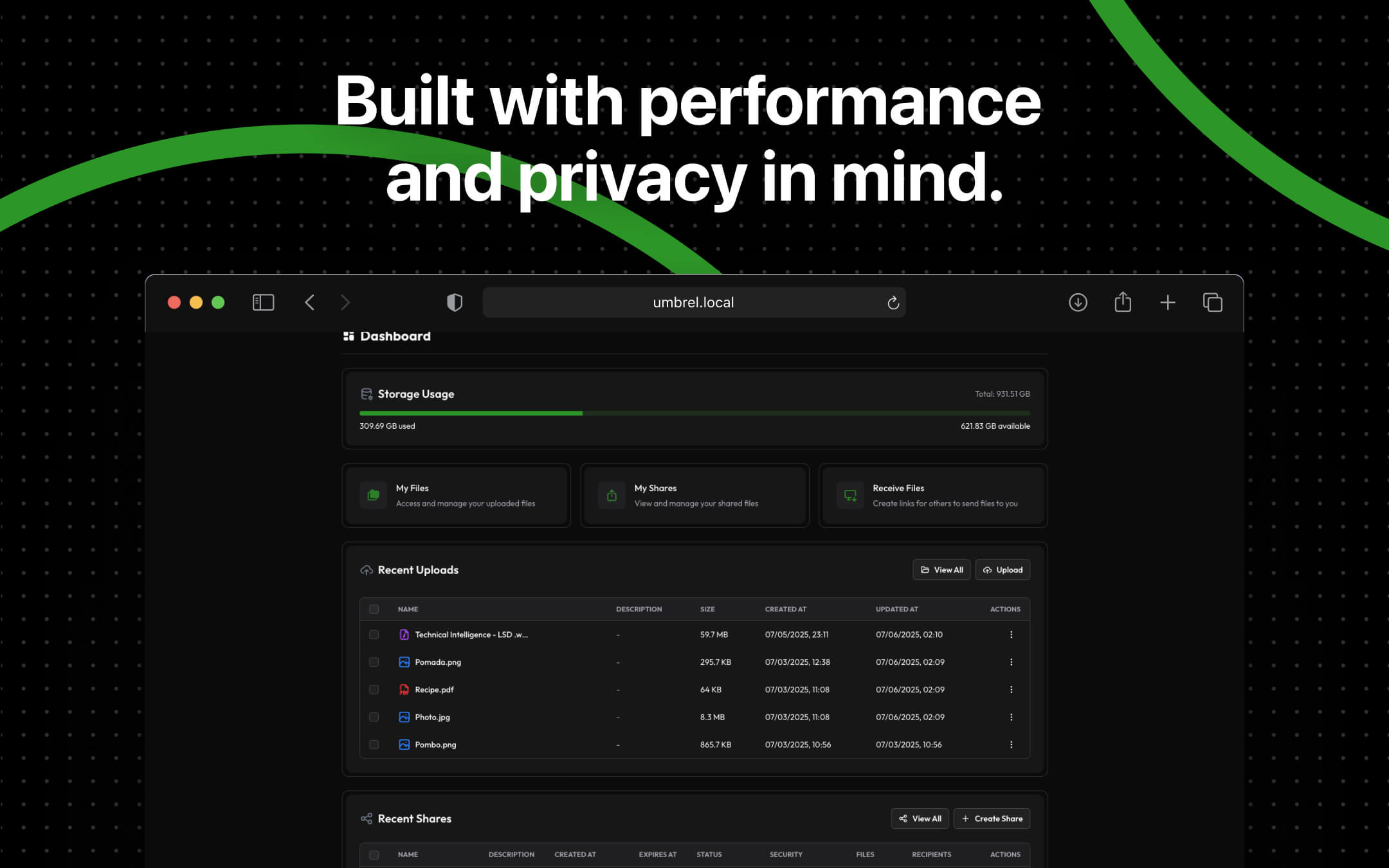
Task: Click the umbrel.local address bar
Action: (x=693, y=302)
